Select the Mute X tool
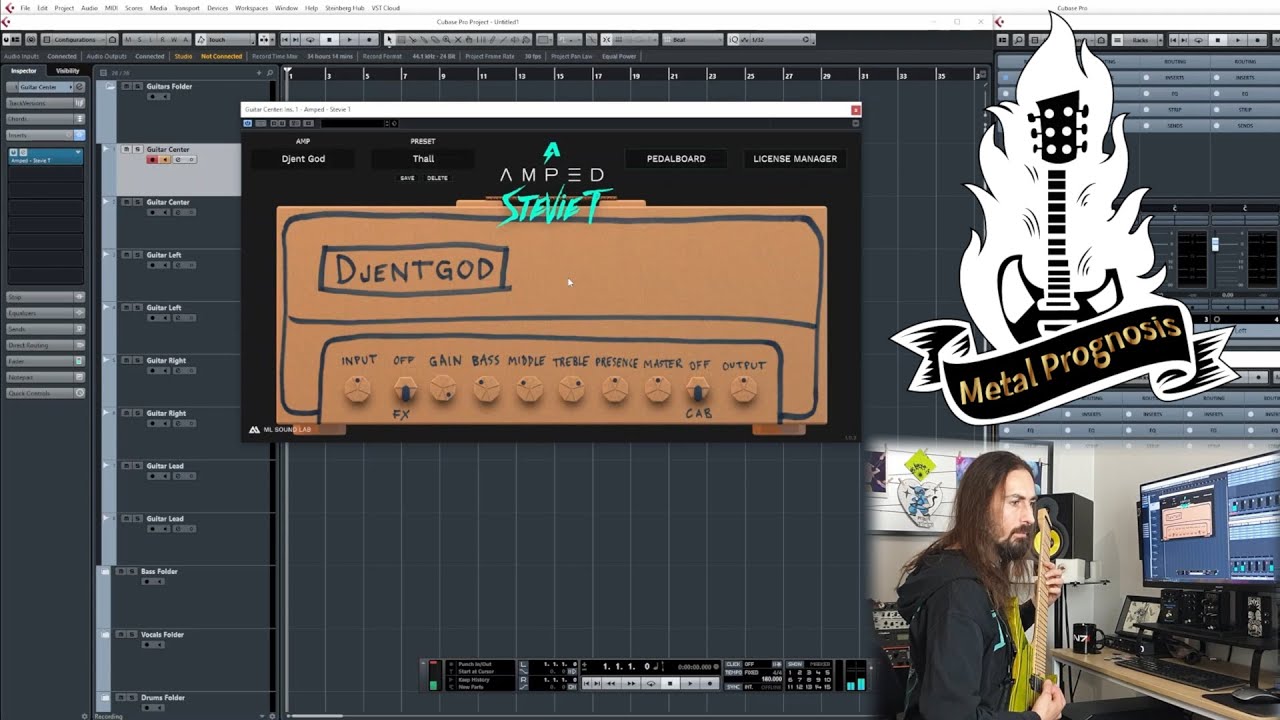The image size is (1280, 720). click(x=456, y=40)
